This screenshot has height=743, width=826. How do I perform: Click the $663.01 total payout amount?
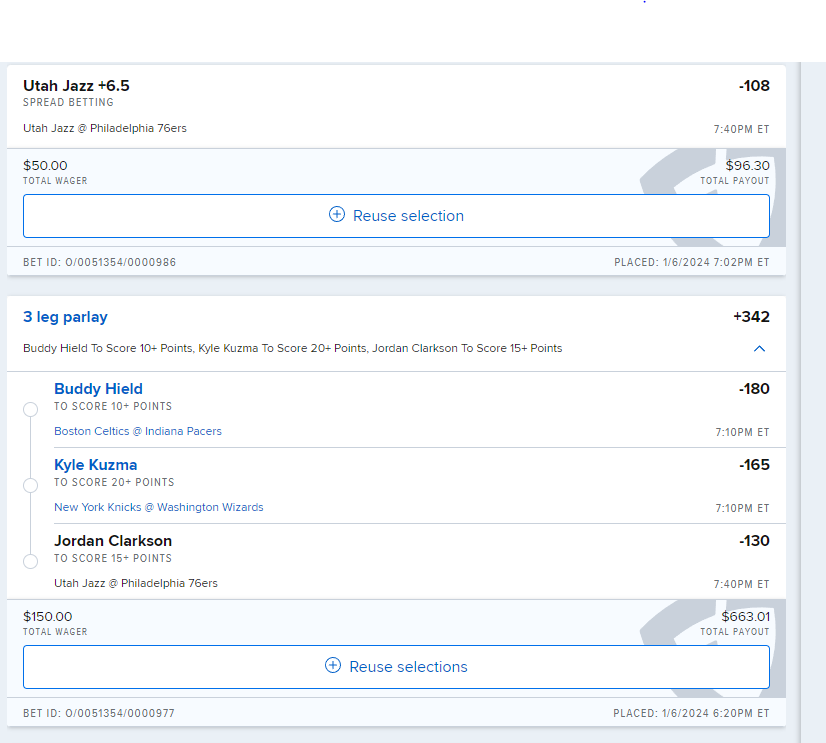point(745,617)
